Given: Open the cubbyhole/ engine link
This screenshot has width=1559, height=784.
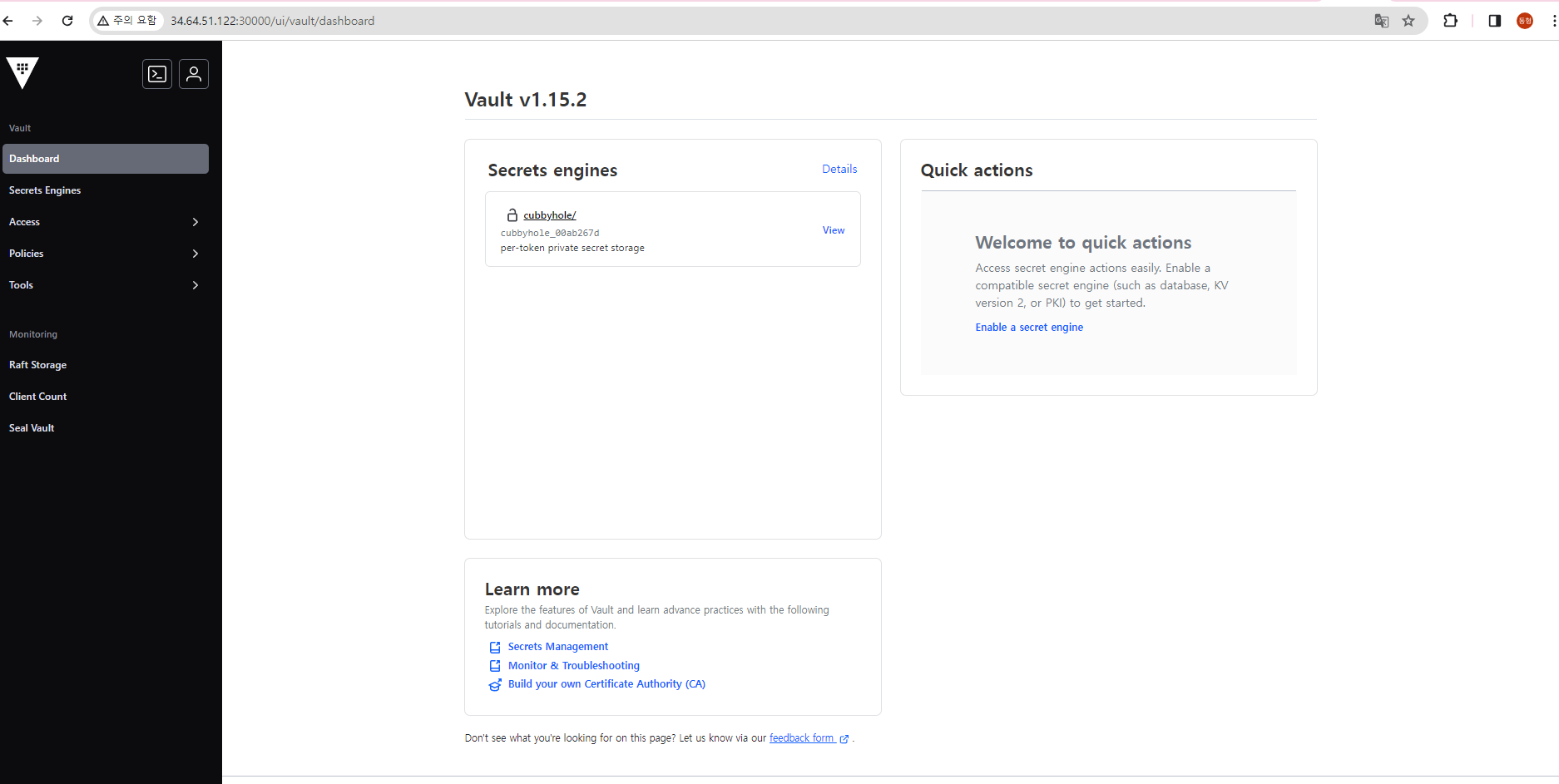Looking at the screenshot, I should [549, 215].
